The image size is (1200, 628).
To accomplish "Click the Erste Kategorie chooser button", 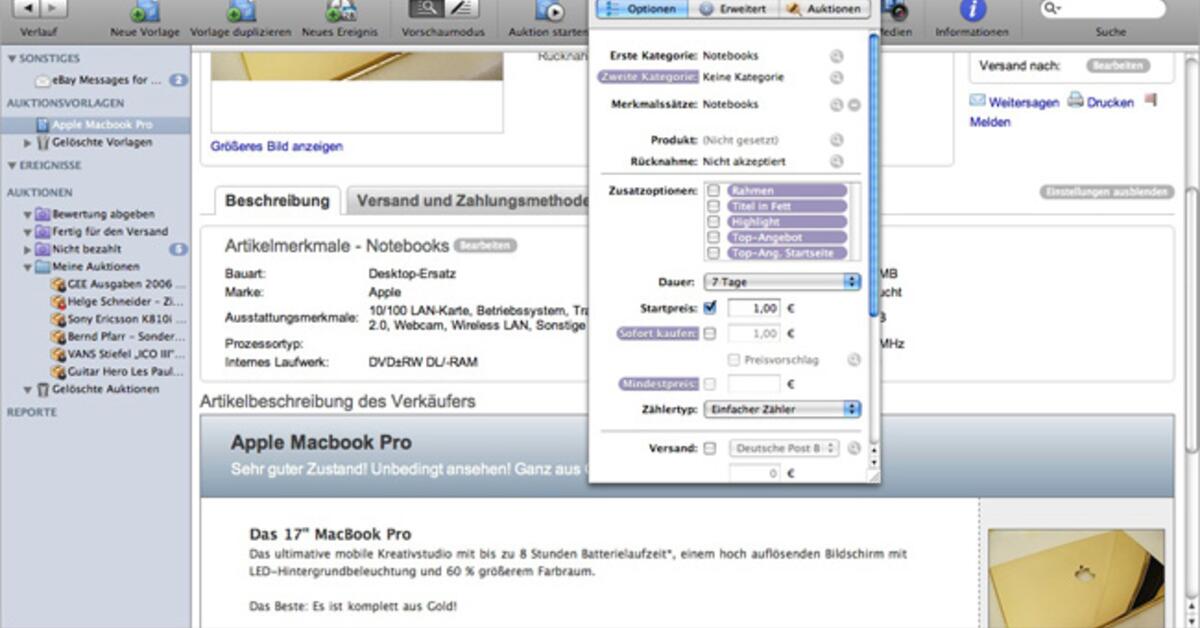I will click(x=836, y=57).
